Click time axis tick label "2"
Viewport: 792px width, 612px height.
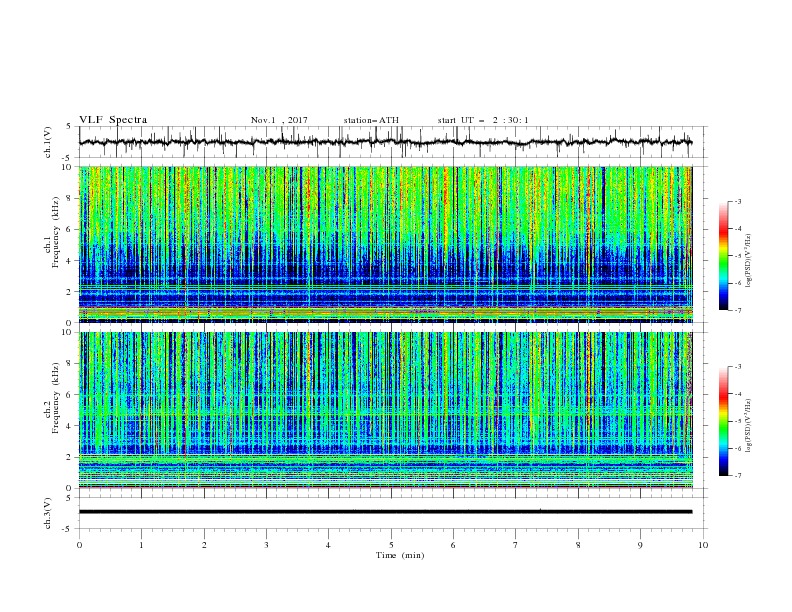point(204,545)
